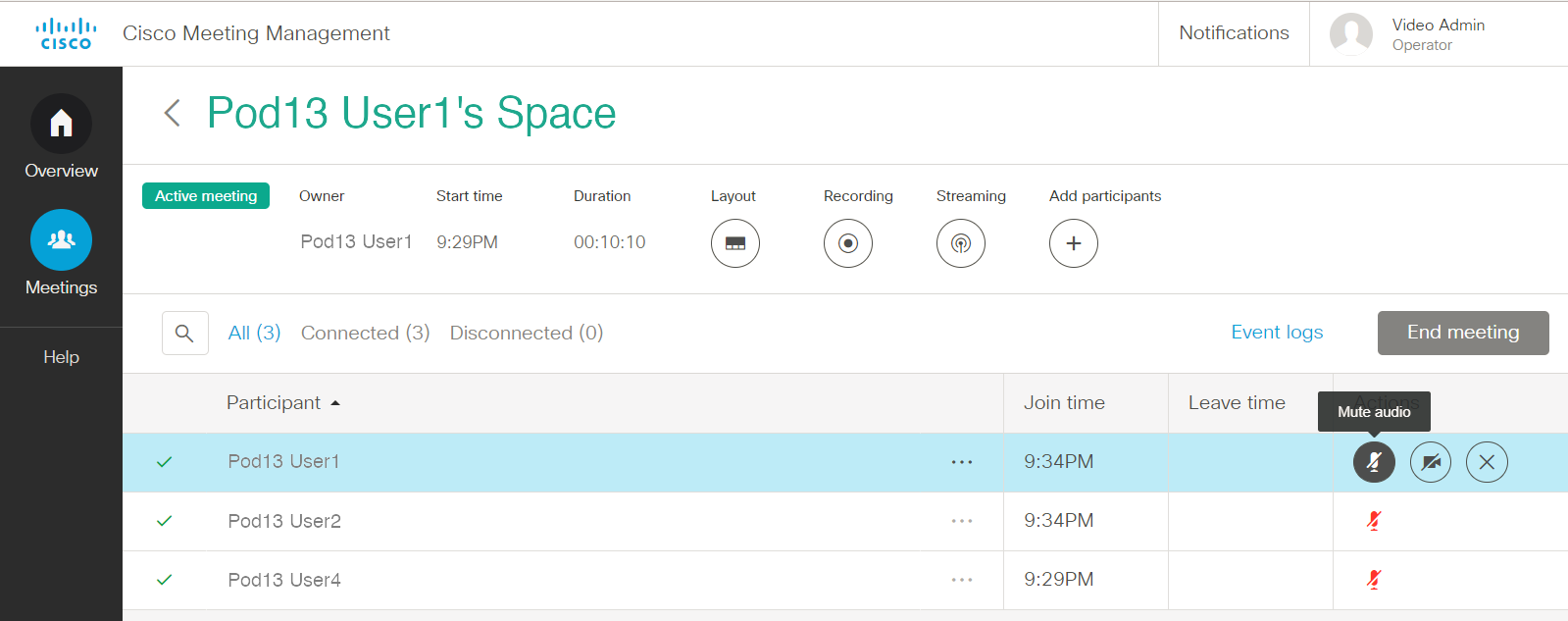Click the End meeting button
This screenshot has height=621, width=1568.
tap(1463, 333)
